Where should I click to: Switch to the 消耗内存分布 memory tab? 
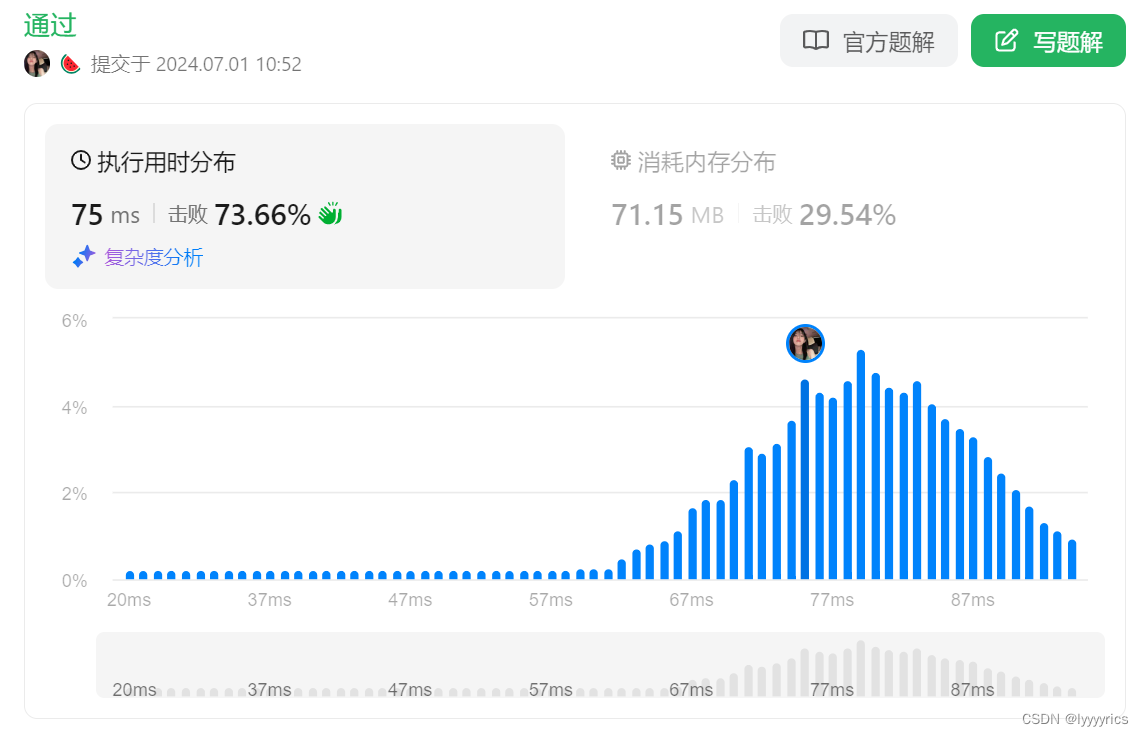(693, 162)
